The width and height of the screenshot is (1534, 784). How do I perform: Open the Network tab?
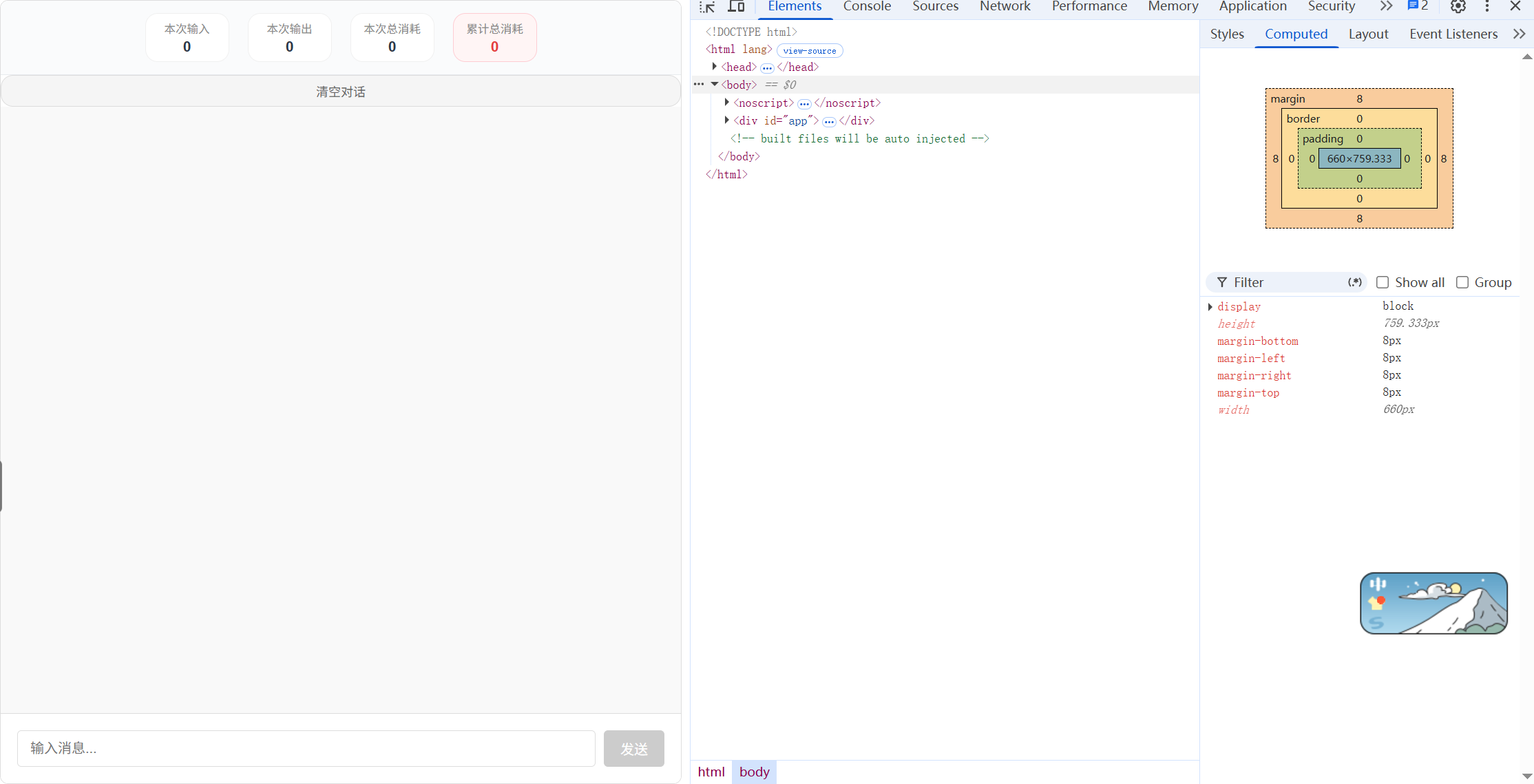[x=1005, y=7]
